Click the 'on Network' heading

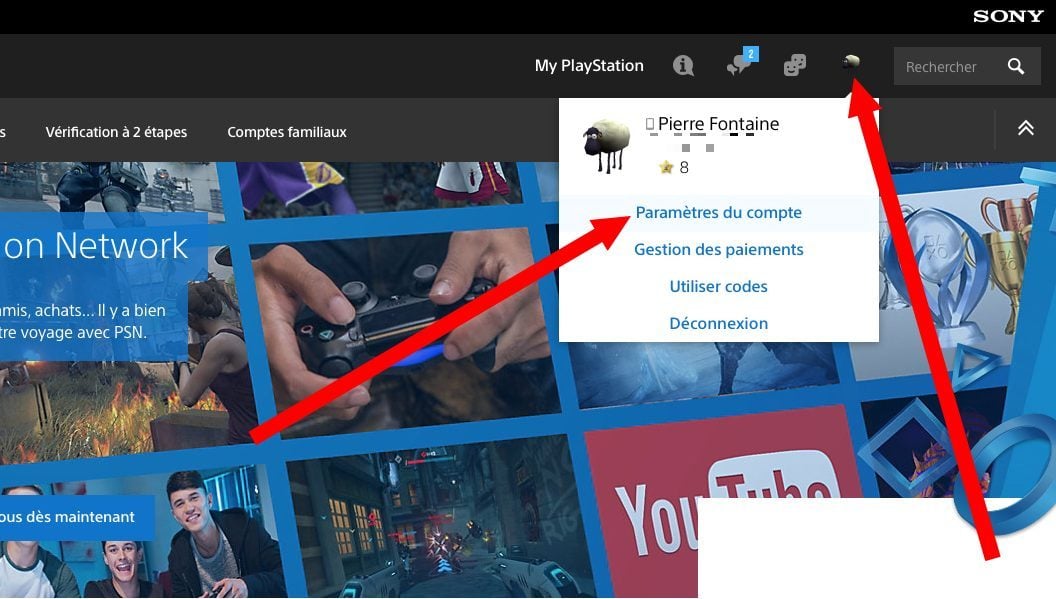pos(94,245)
